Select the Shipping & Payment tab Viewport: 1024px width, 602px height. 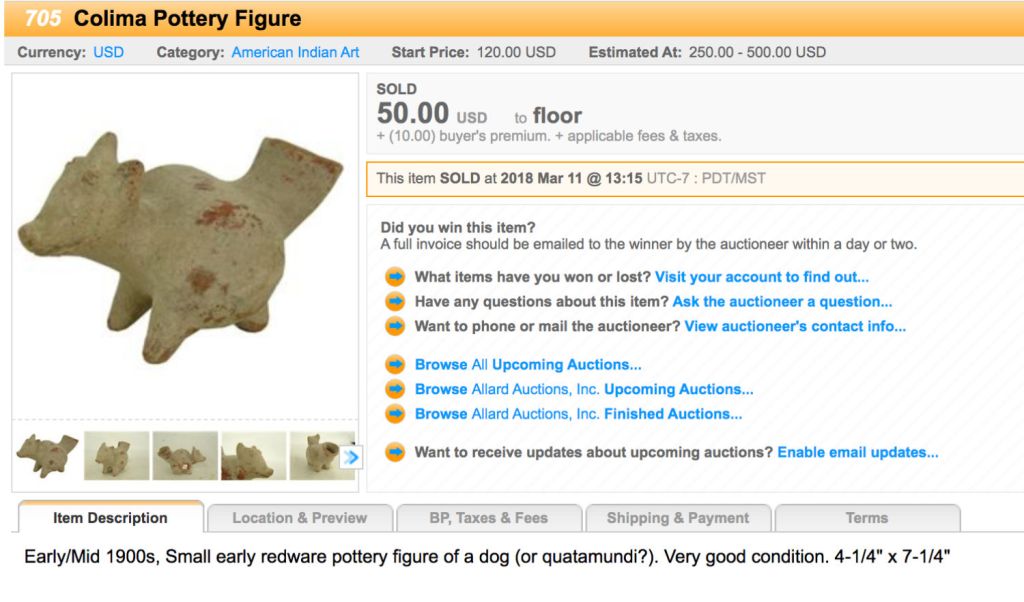point(677,518)
